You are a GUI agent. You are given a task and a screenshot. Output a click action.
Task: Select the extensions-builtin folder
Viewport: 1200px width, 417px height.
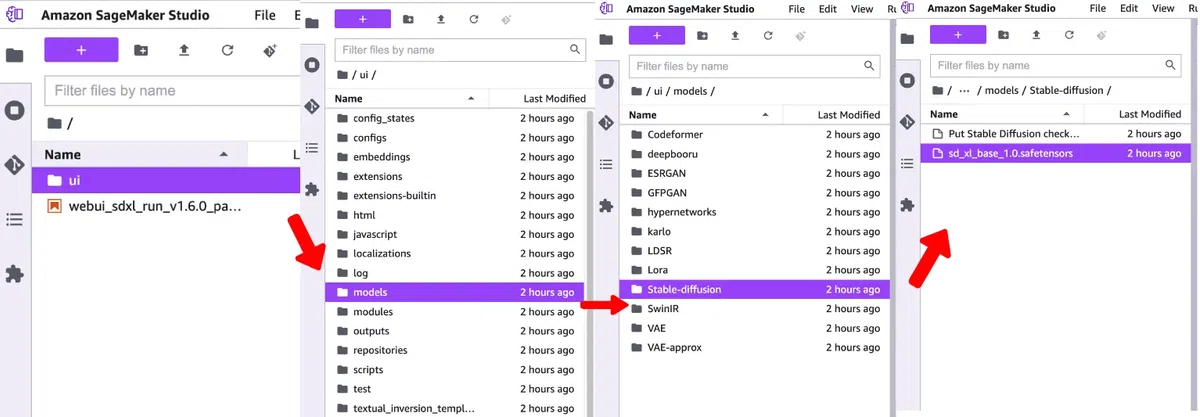[456, 195]
